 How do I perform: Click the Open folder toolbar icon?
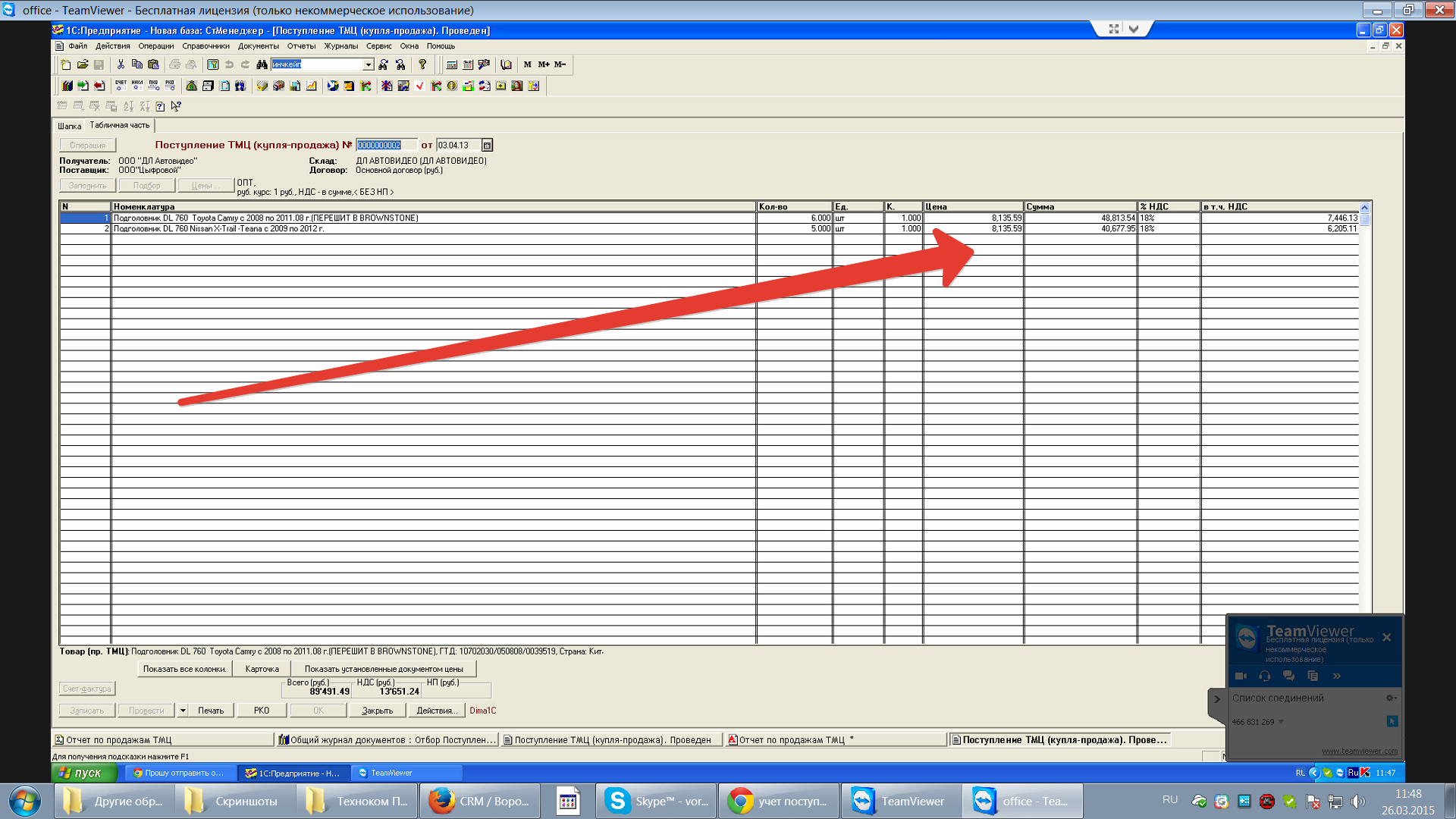[x=83, y=64]
